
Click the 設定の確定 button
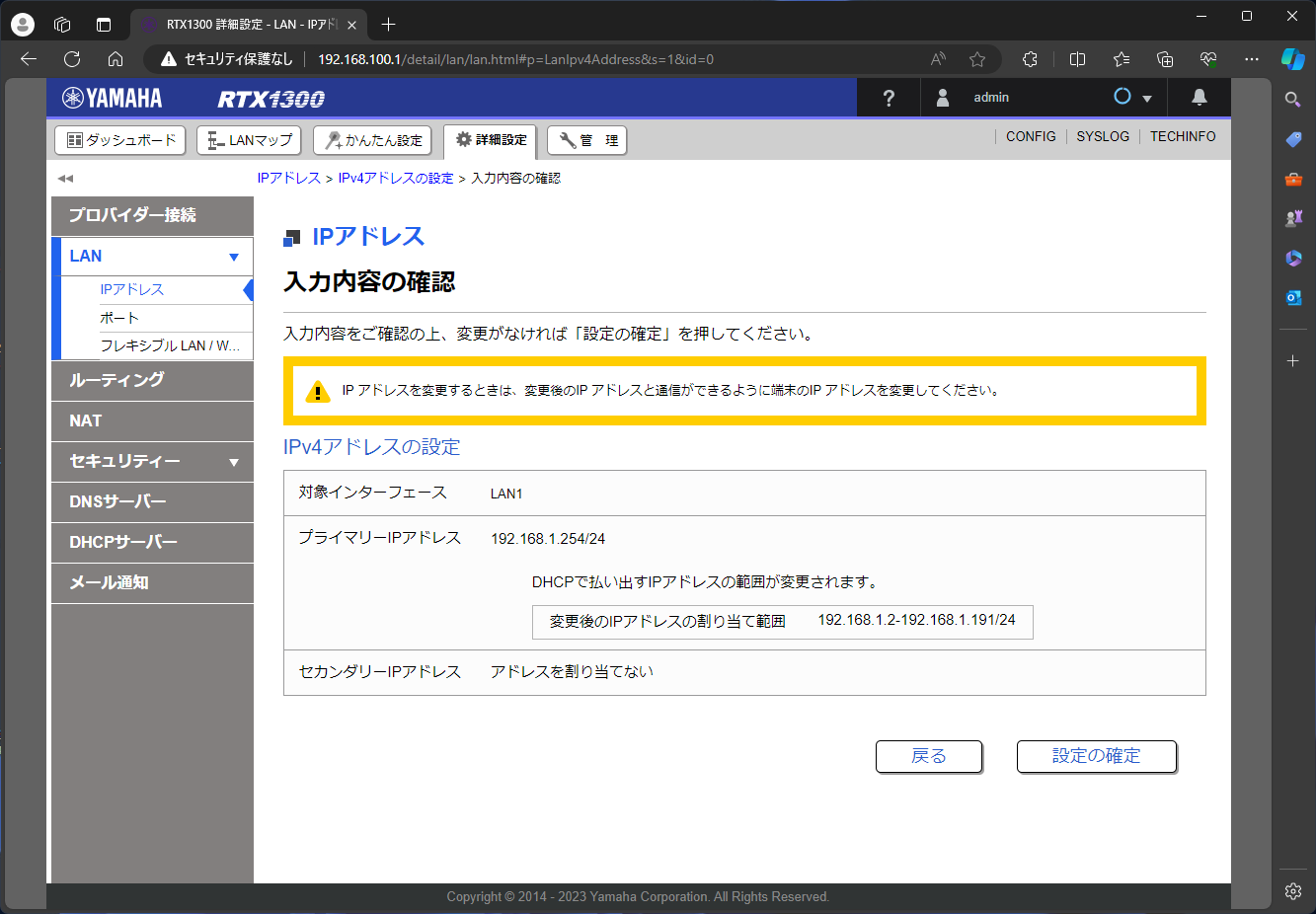(1097, 756)
